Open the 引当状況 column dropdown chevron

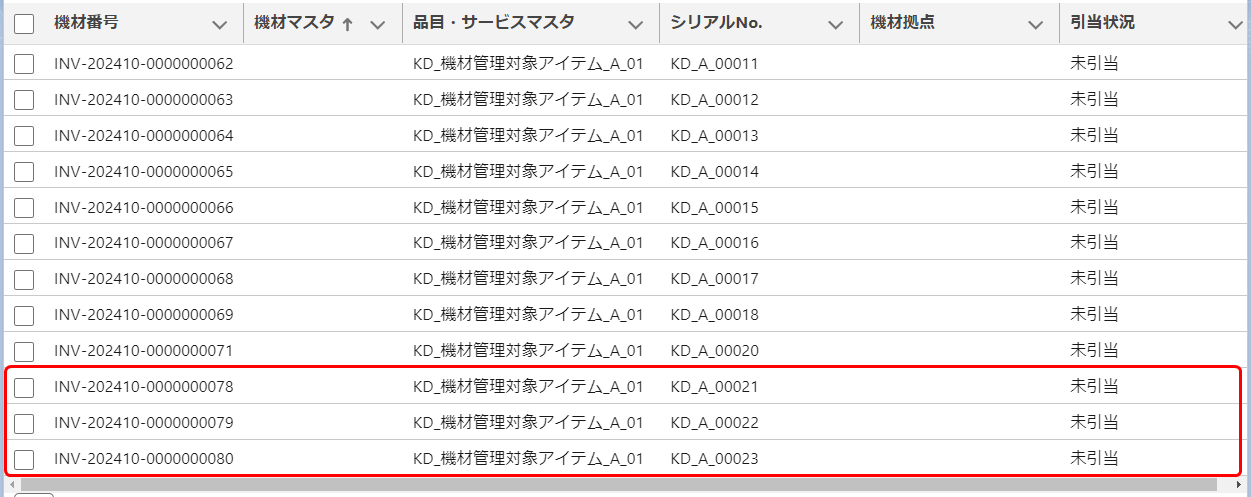click(1235, 25)
